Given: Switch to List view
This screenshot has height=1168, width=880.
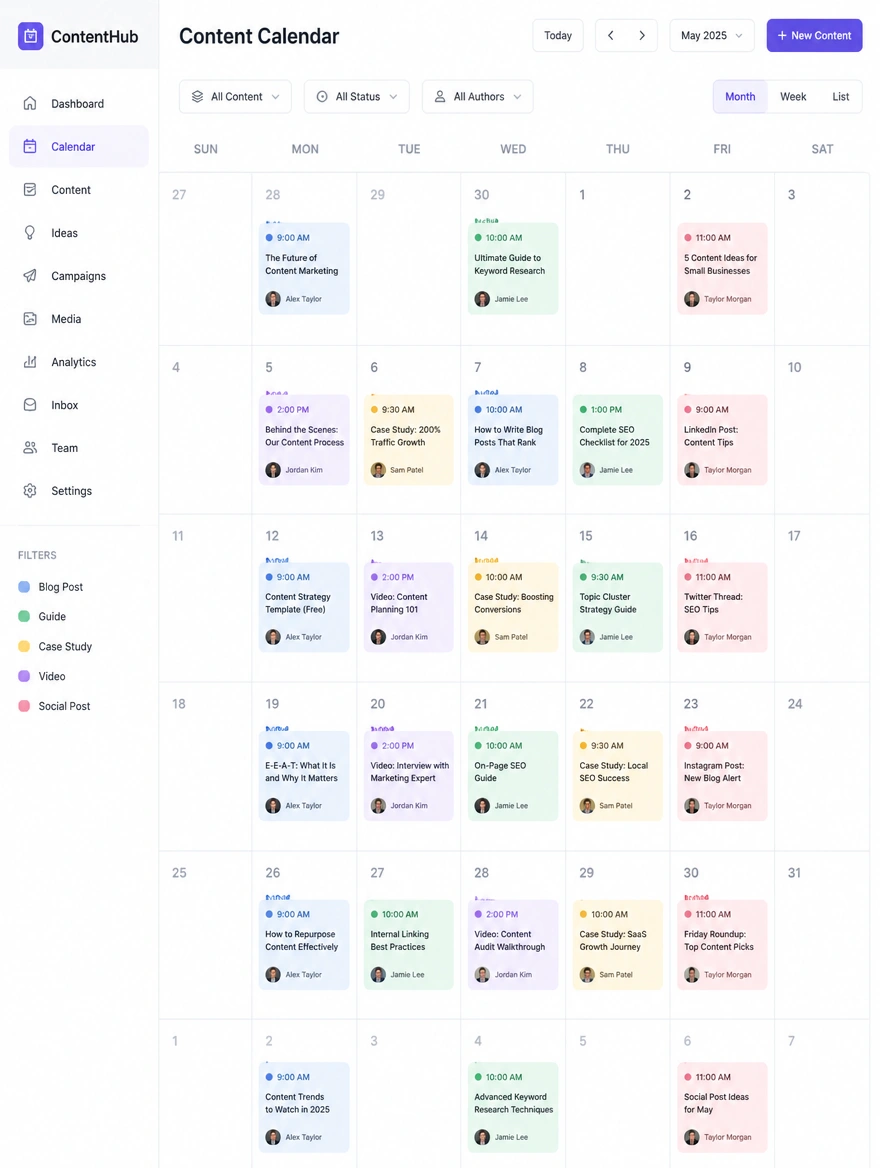Looking at the screenshot, I should pyautogui.click(x=841, y=97).
